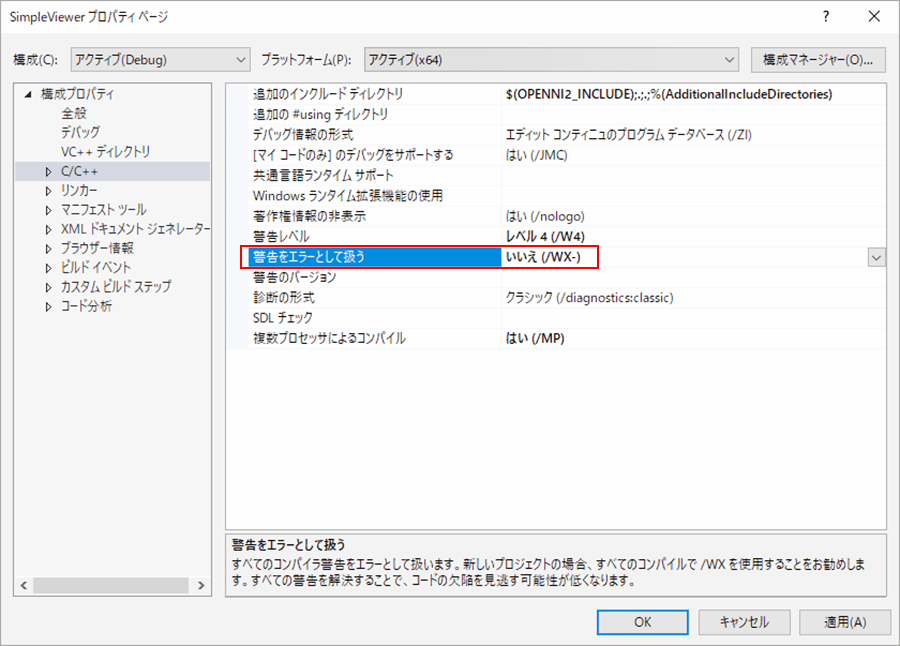Click the エディット コンティニュ (/ZI) value
Screen dimensions: 900x646
pyautogui.click(x=629, y=135)
